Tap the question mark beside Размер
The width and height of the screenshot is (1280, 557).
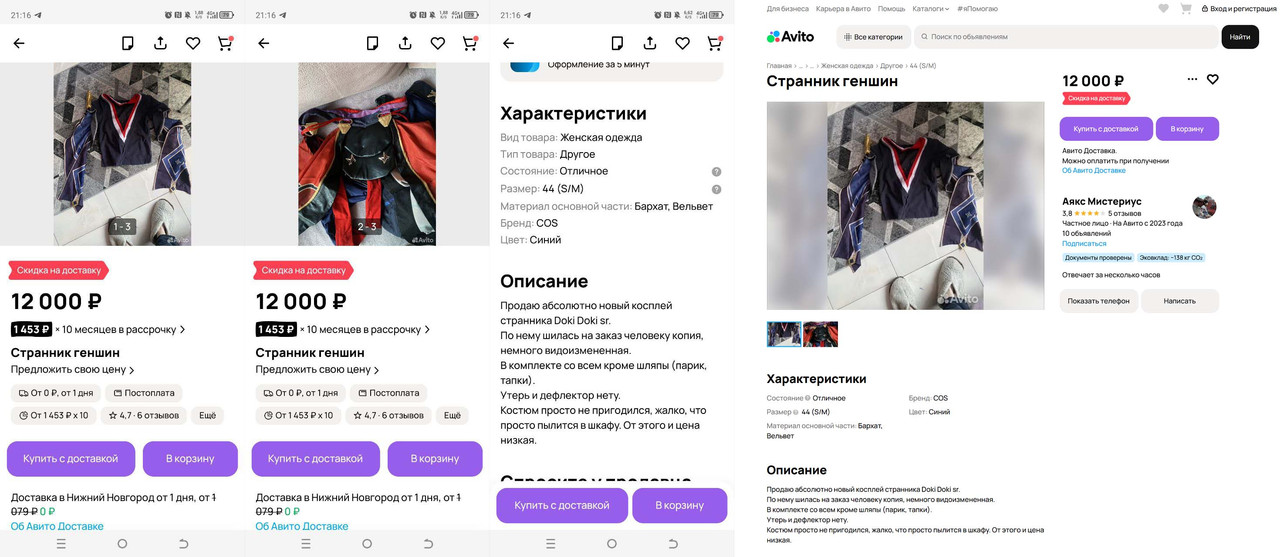(x=716, y=189)
